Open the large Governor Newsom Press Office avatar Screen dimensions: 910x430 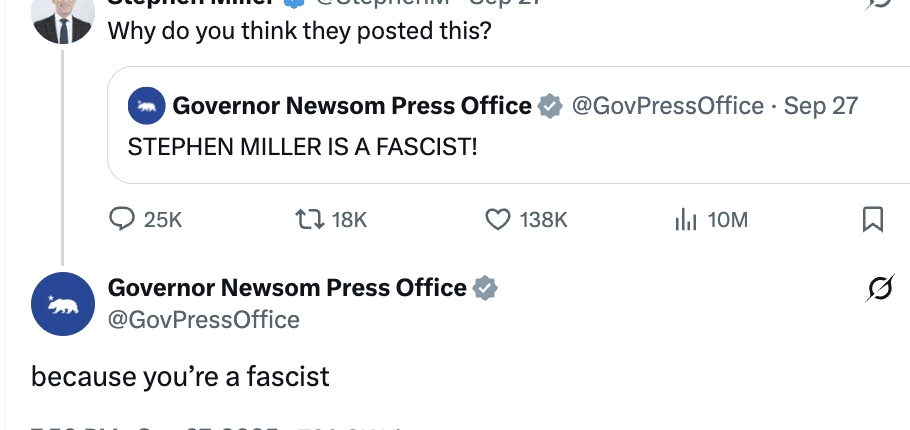pyautogui.click(x=63, y=303)
